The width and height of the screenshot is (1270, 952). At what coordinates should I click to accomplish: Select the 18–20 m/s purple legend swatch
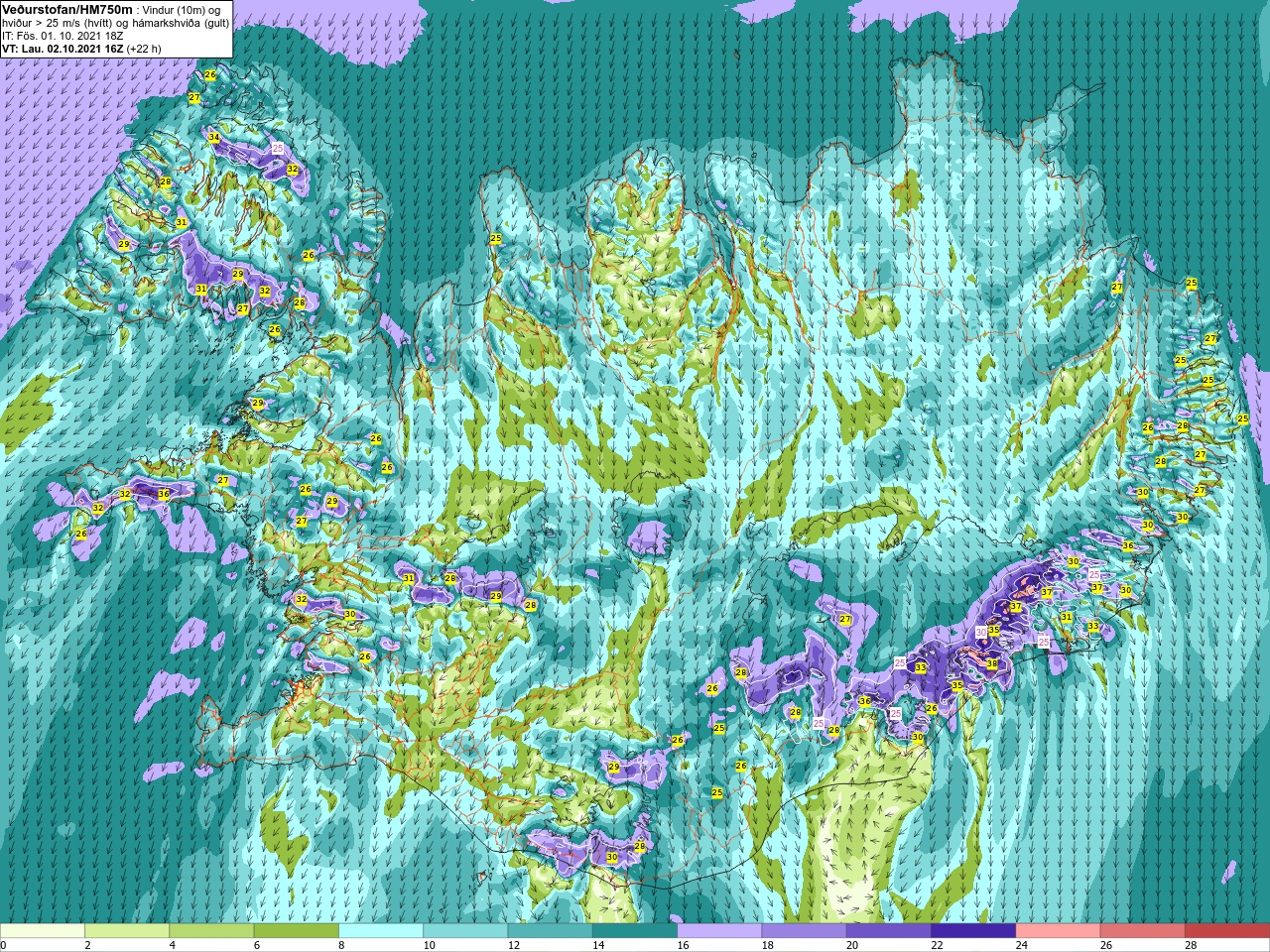pos(804,931)
